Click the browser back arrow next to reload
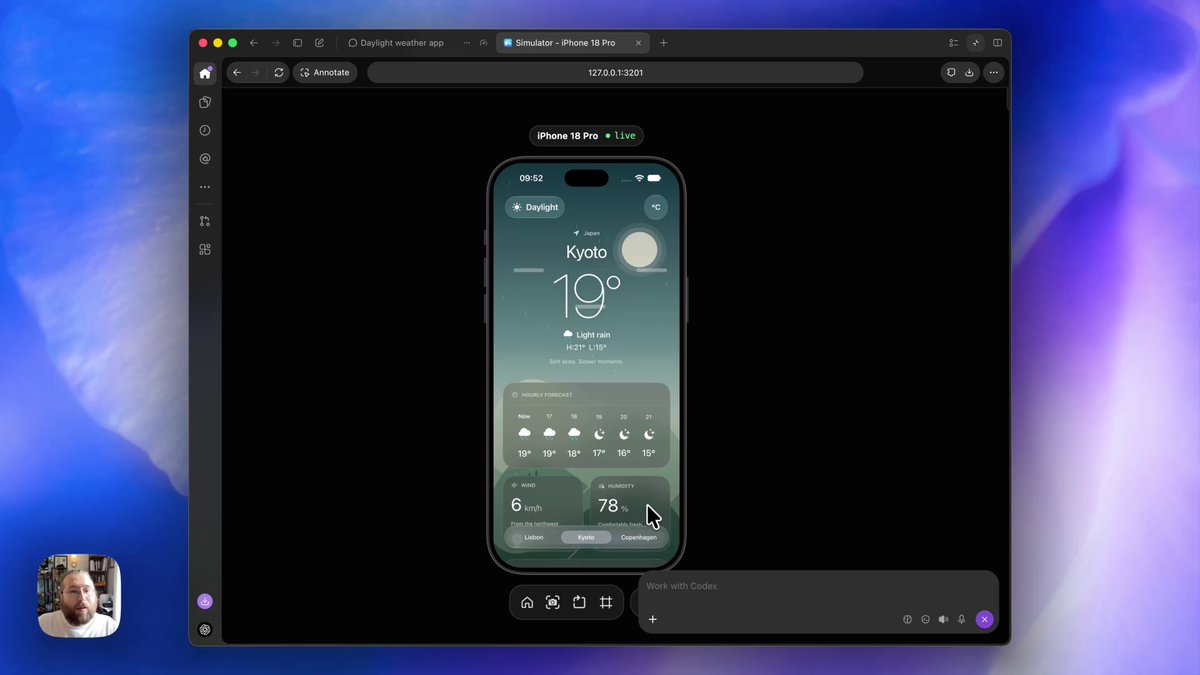This screenshot has width=1200, height=675. pos(237,72)
